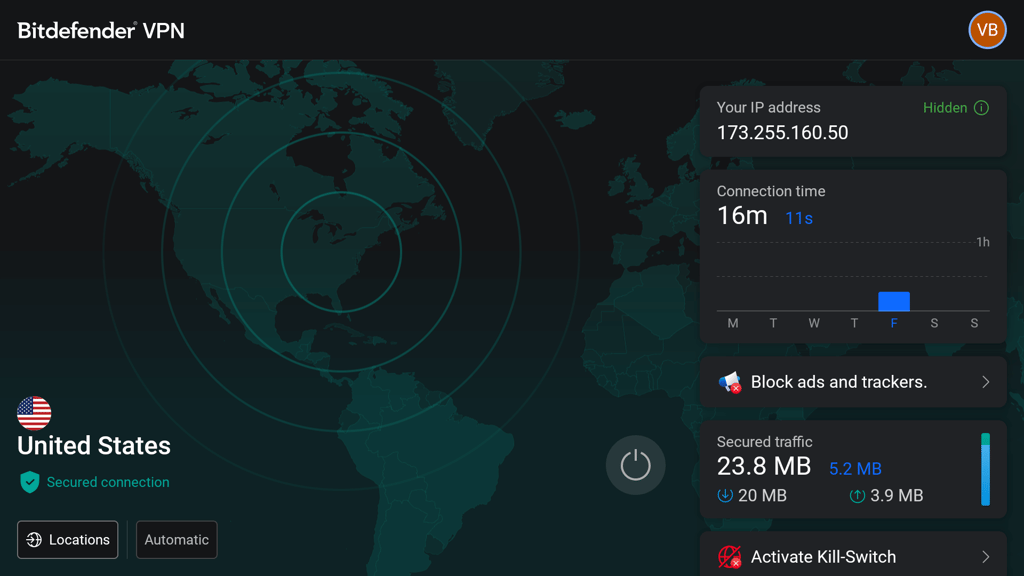Click the United States flag icon
This screenshot has width=1024, height=576.
coord(34,413)
